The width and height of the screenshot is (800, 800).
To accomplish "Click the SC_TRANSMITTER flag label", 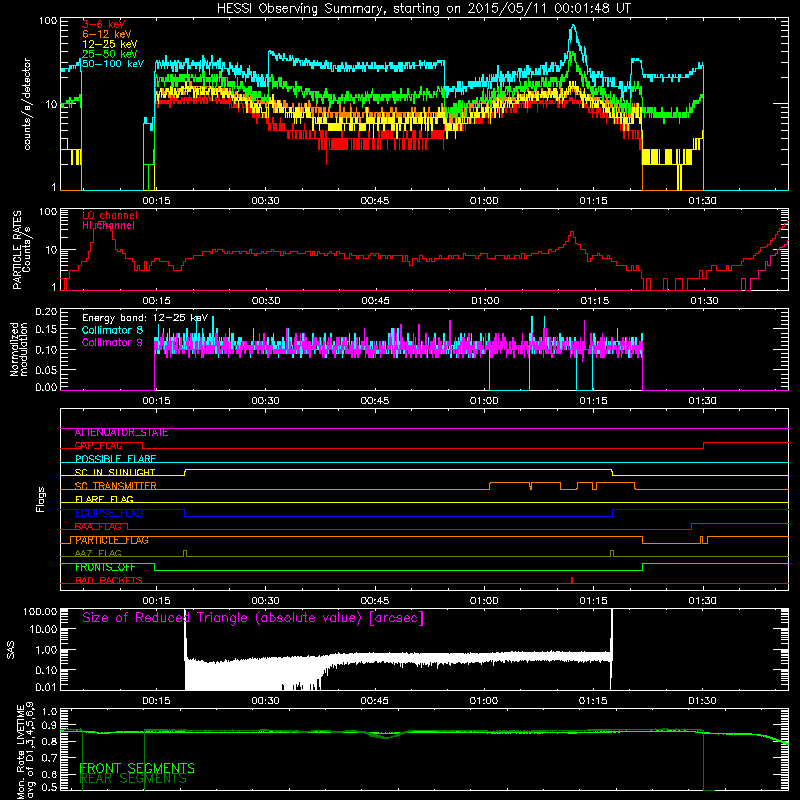I will pyautogui.click(x=115, y=486).
